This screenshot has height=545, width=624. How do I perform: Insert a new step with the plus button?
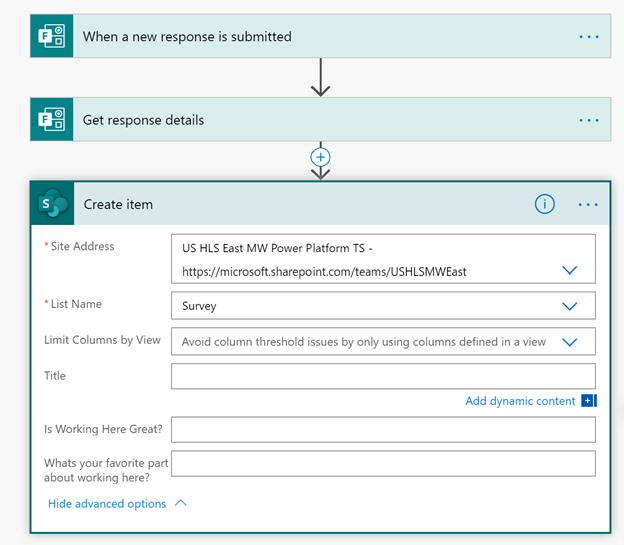(x=320, y=157)
